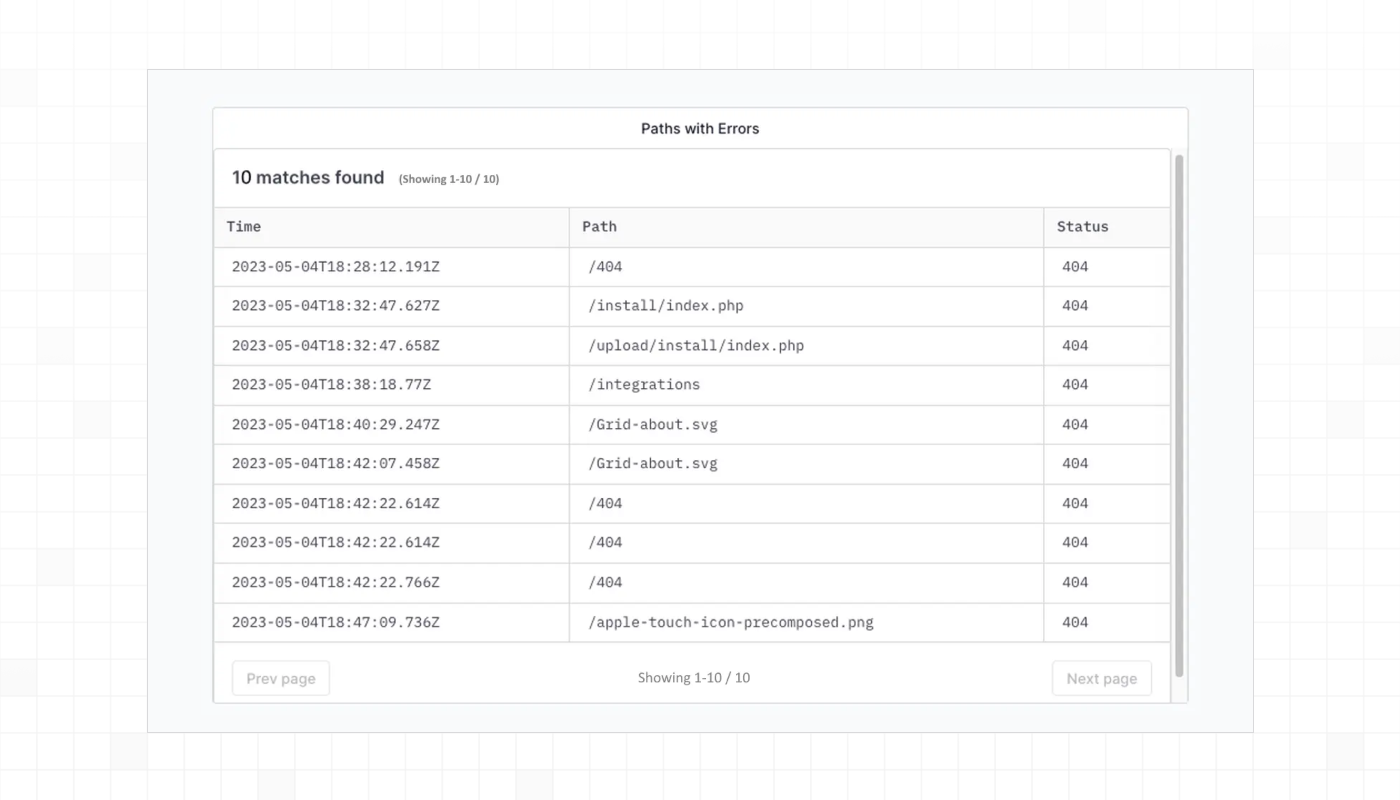Click the Showing 1-10 / 10 label
The image size is (1400, 800).
pyautogui.click(x=694, y=677)
